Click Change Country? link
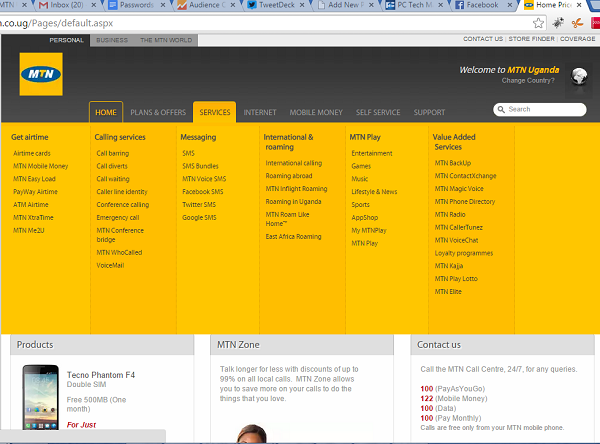The height and width of the screenshot is (444, 600). click(x=528, y=80)
